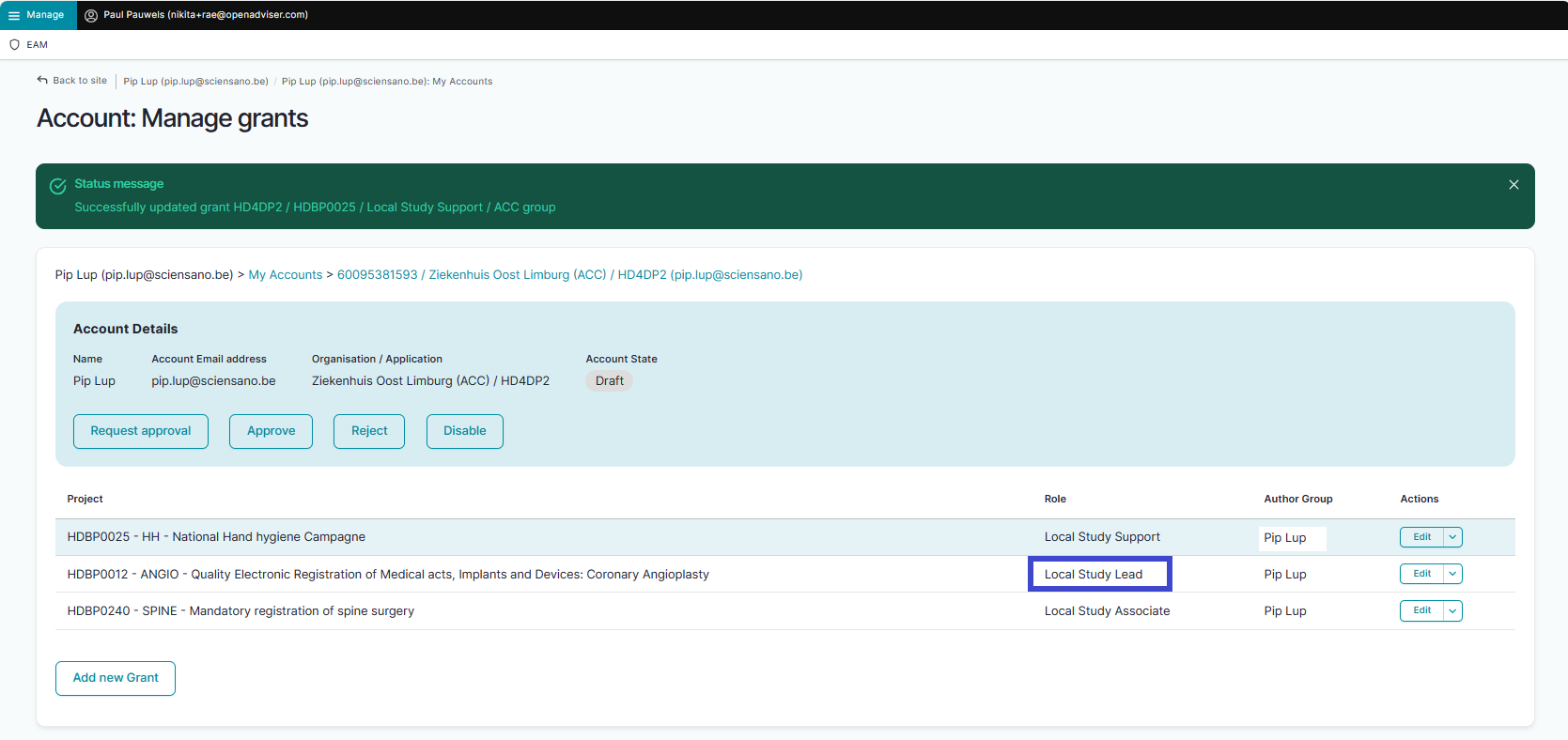
Task: Dismiss the status message with X
Action: click(1514, 185)
